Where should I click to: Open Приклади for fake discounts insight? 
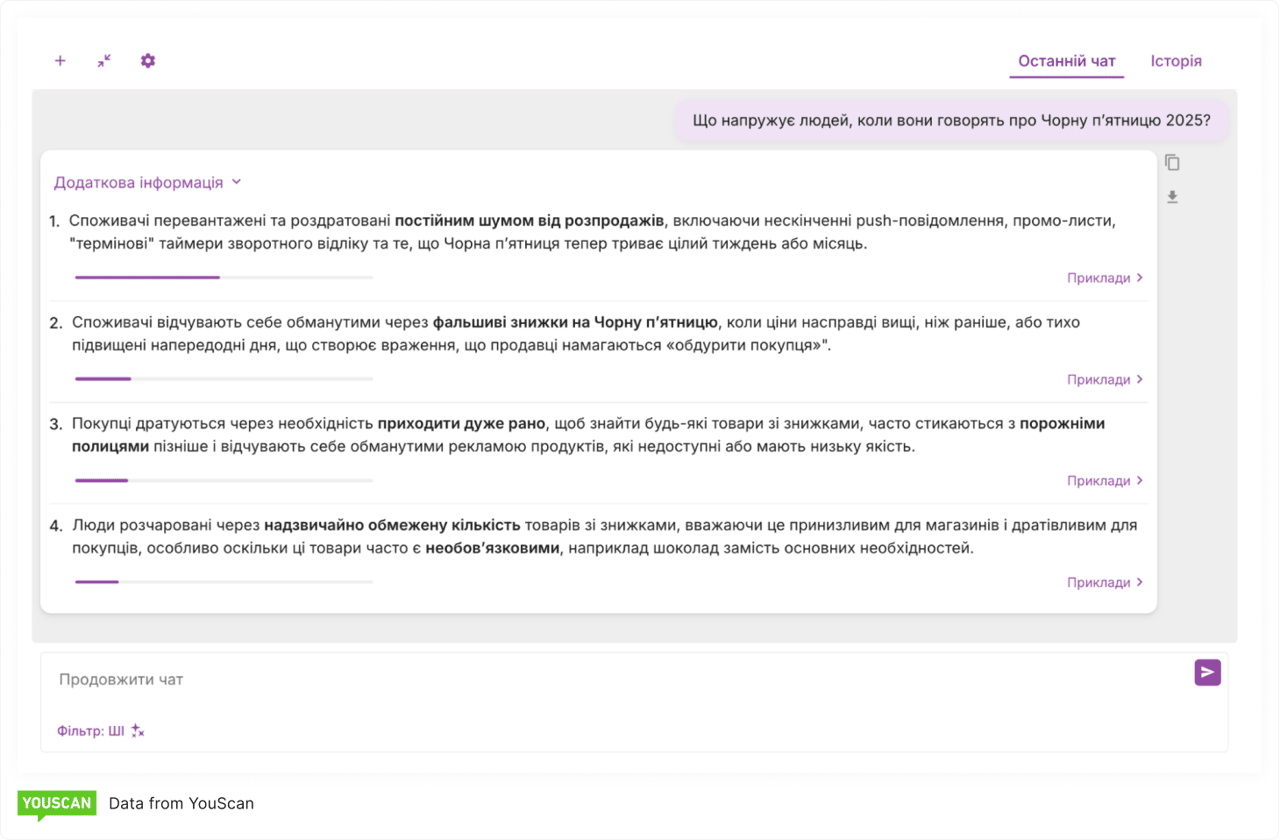click(x=1104, y=380)
